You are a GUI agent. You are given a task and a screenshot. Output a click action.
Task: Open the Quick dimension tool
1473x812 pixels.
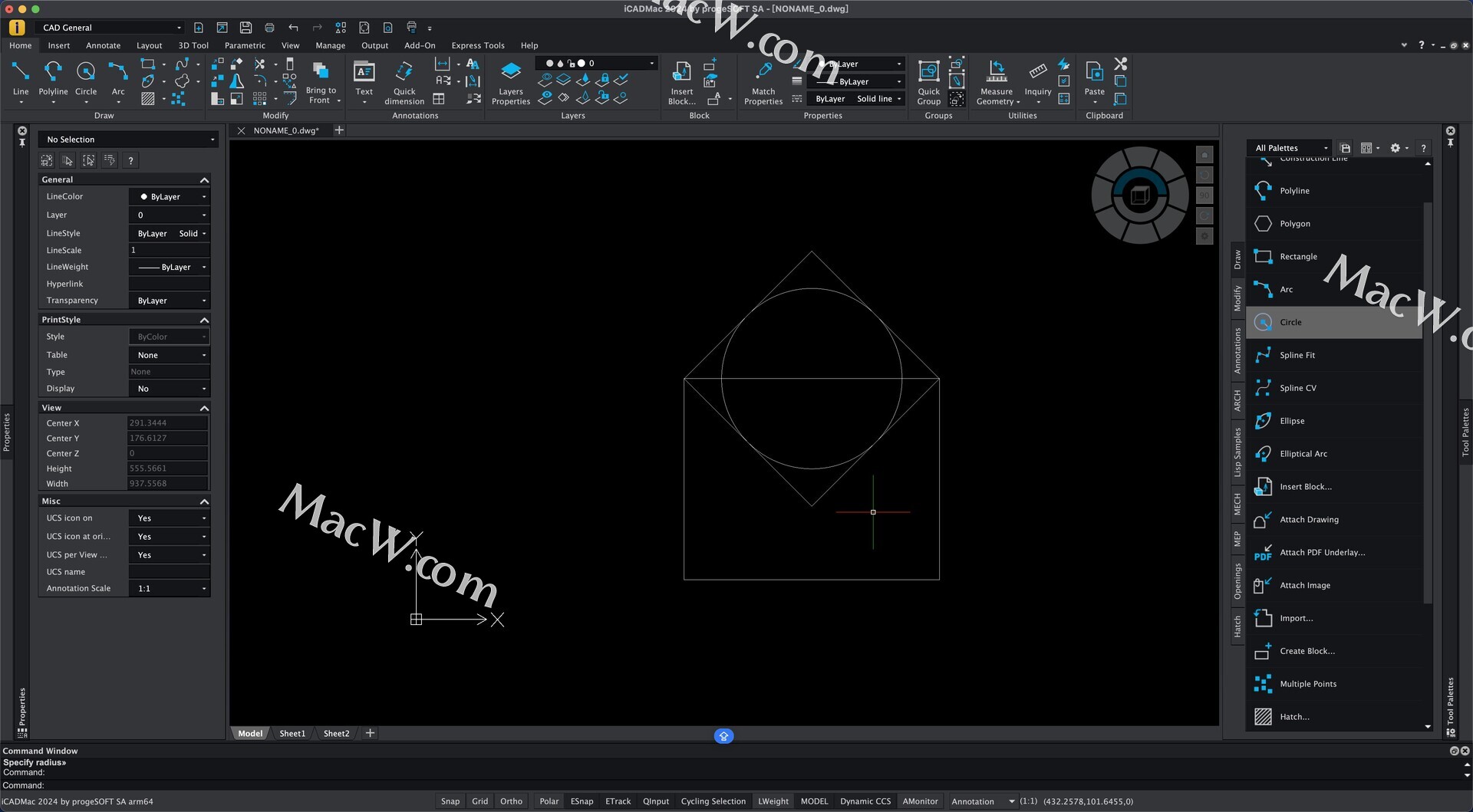pos(404,82)
